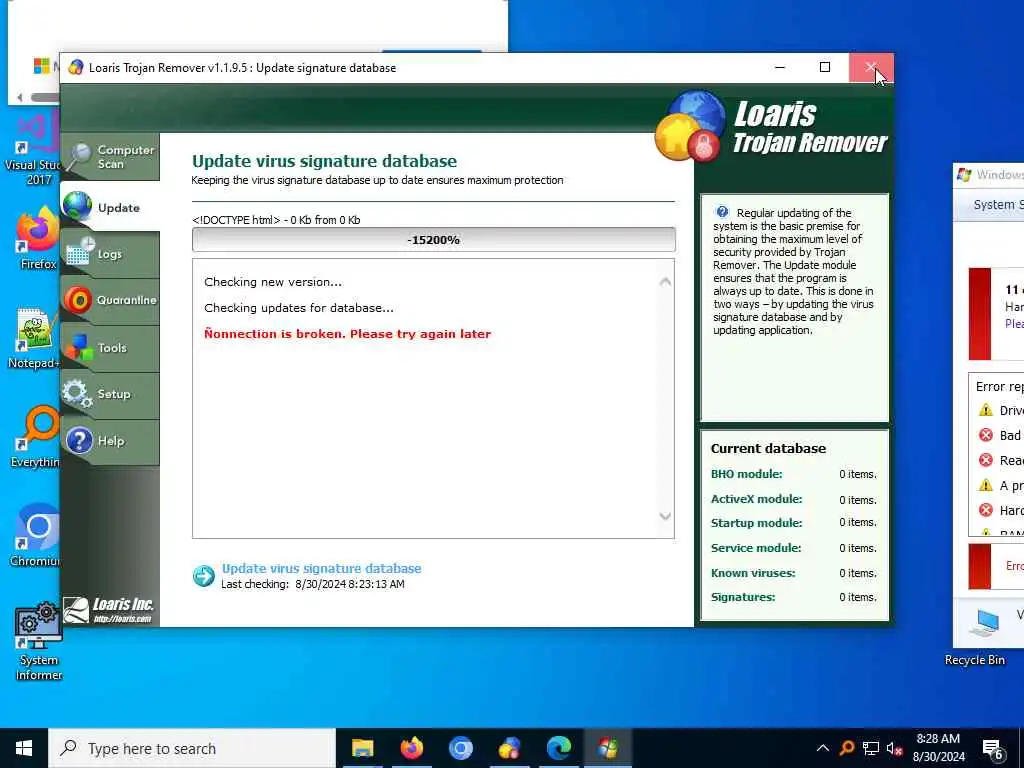Click the Loaris Trojan Remover taskbar icon

[509, 748]
